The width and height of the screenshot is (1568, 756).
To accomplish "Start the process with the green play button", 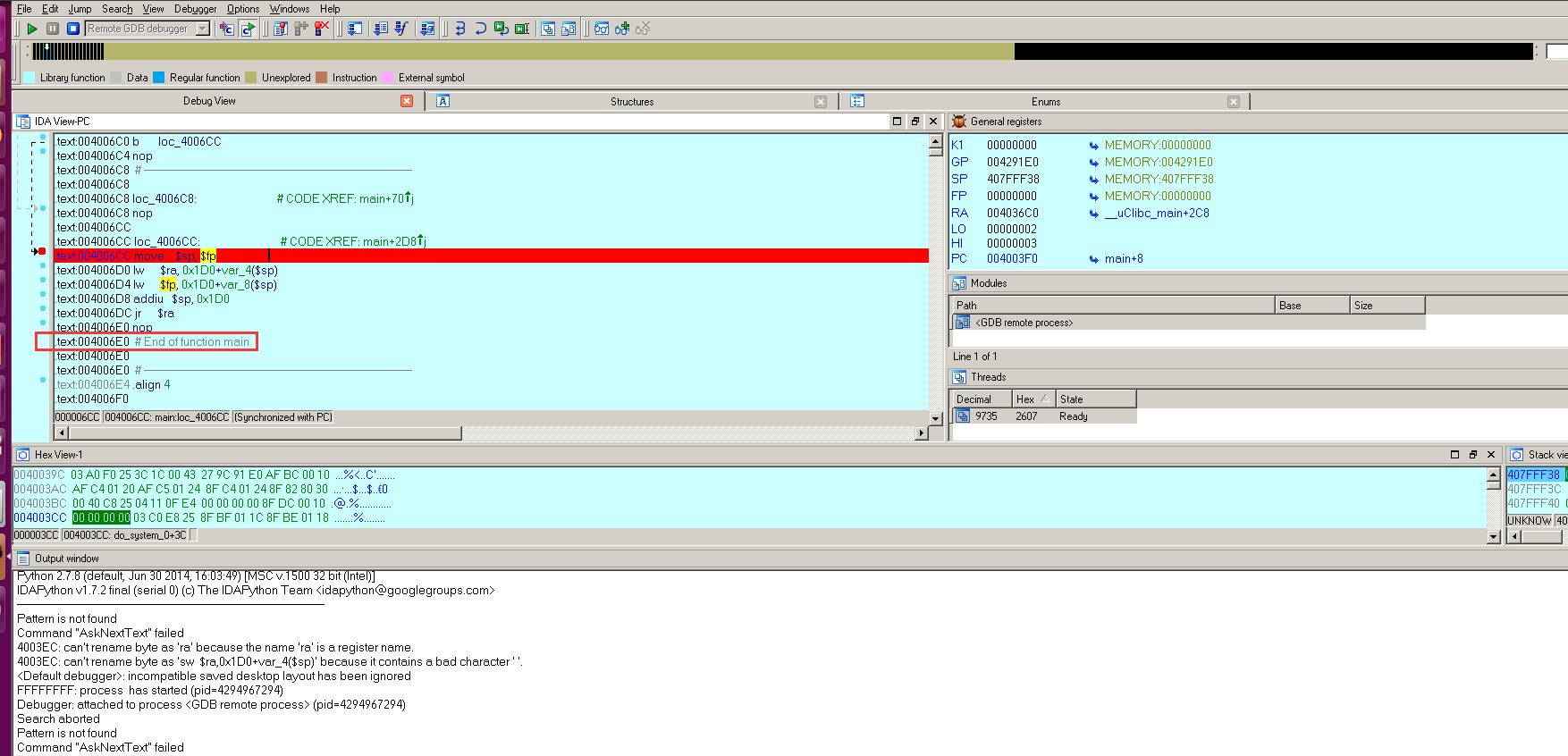I will (32, 29).
